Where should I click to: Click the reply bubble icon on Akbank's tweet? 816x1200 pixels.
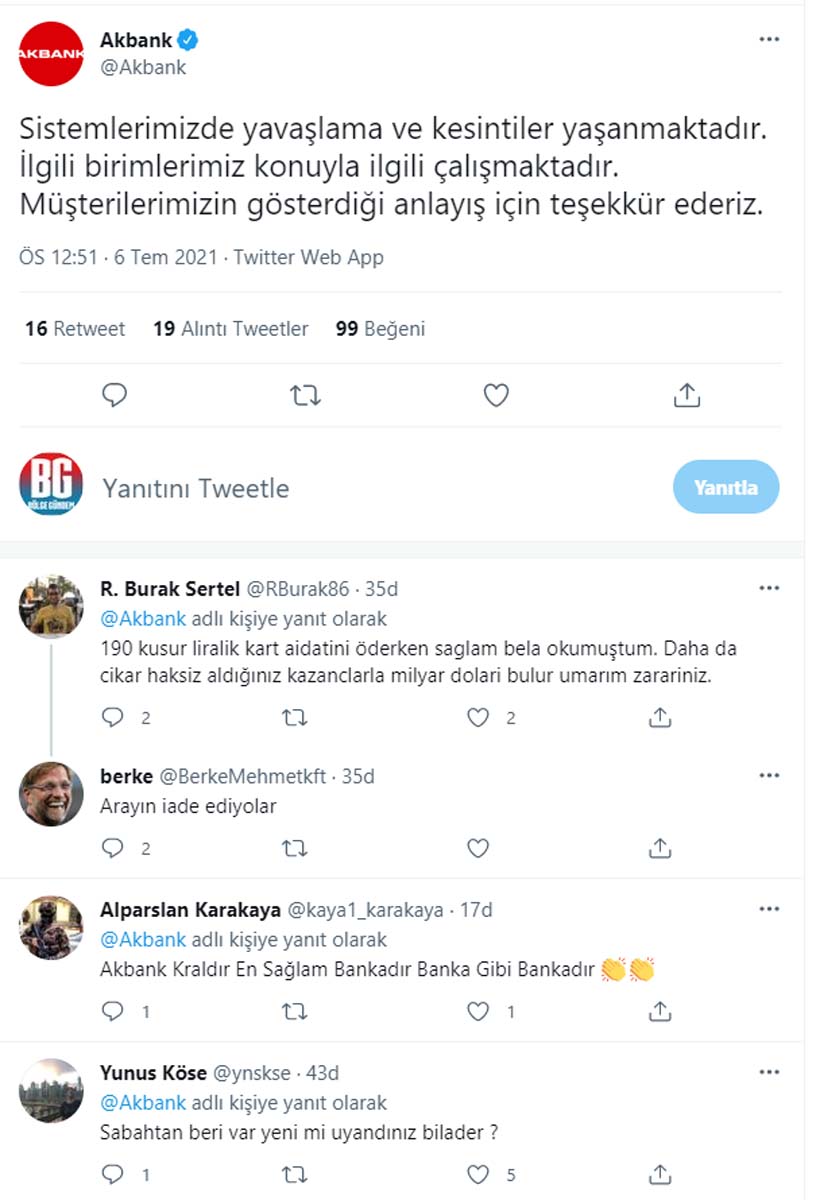(114, 395)
